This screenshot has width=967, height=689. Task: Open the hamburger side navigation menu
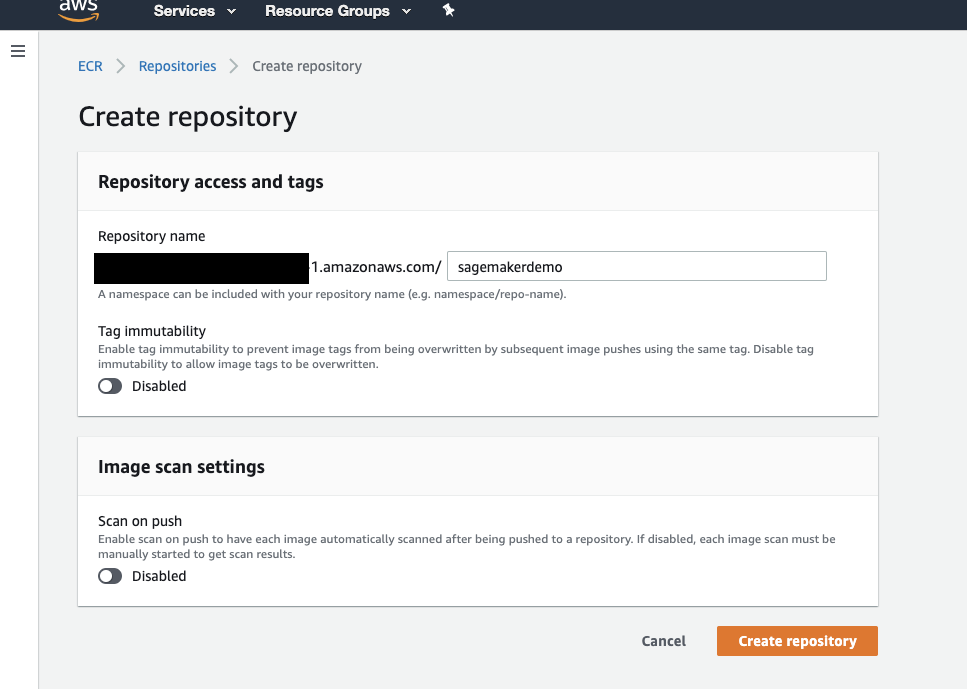click(x=18, y=51)
